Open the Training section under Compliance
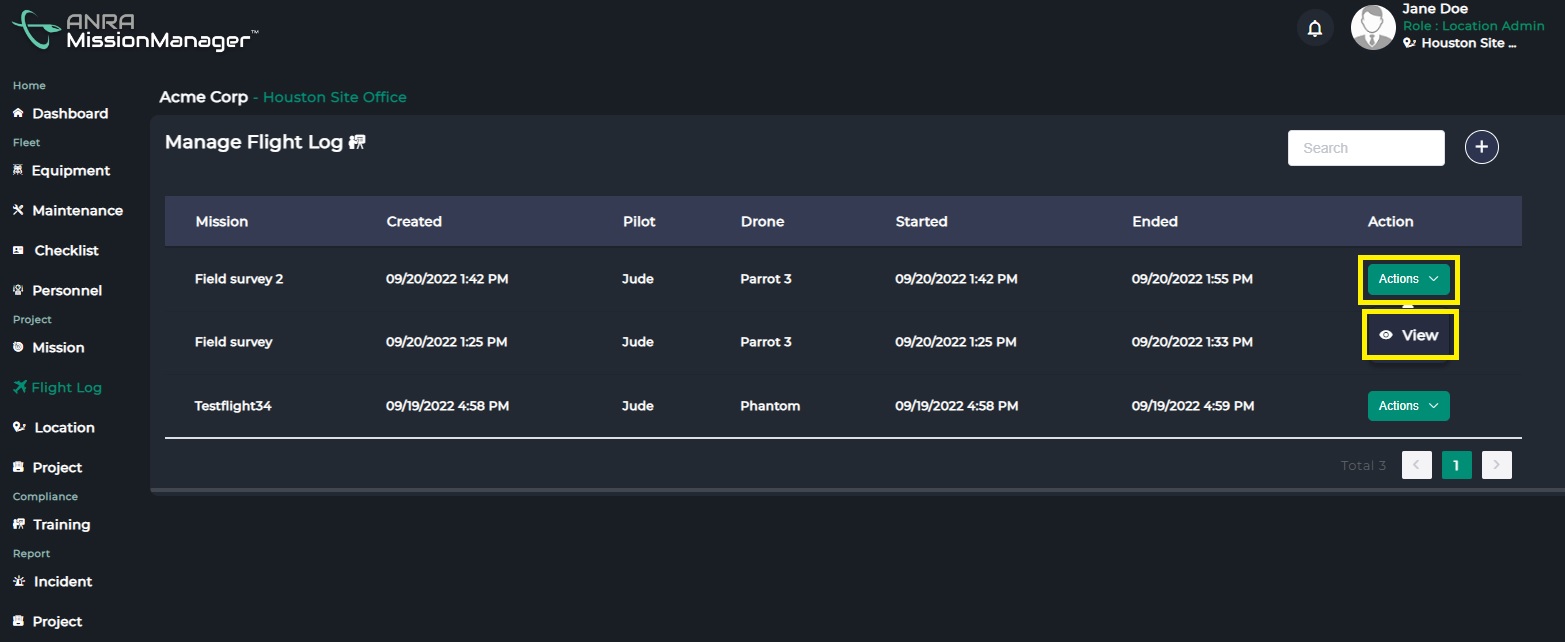The width and height of the screenshot is (1565, 642). pos(17,524)
